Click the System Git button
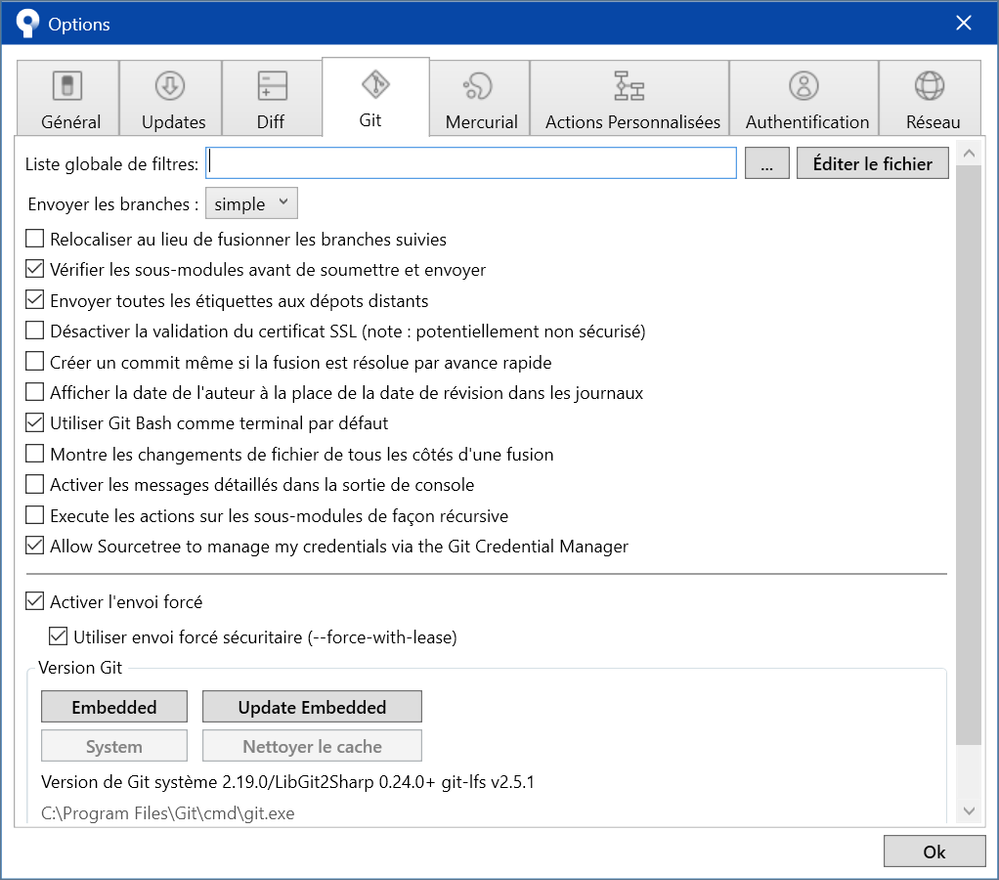Viewport: 999px width, 880px height. (x=114, y=746)
